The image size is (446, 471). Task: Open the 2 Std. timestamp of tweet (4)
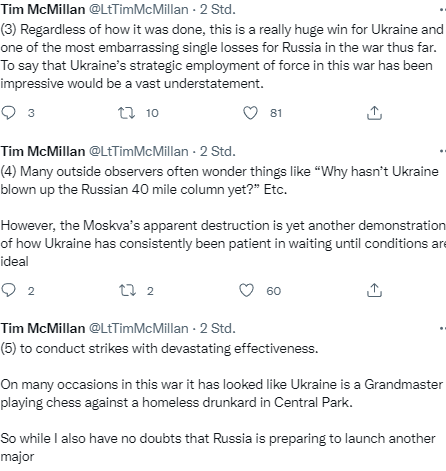tap(217, 152)
